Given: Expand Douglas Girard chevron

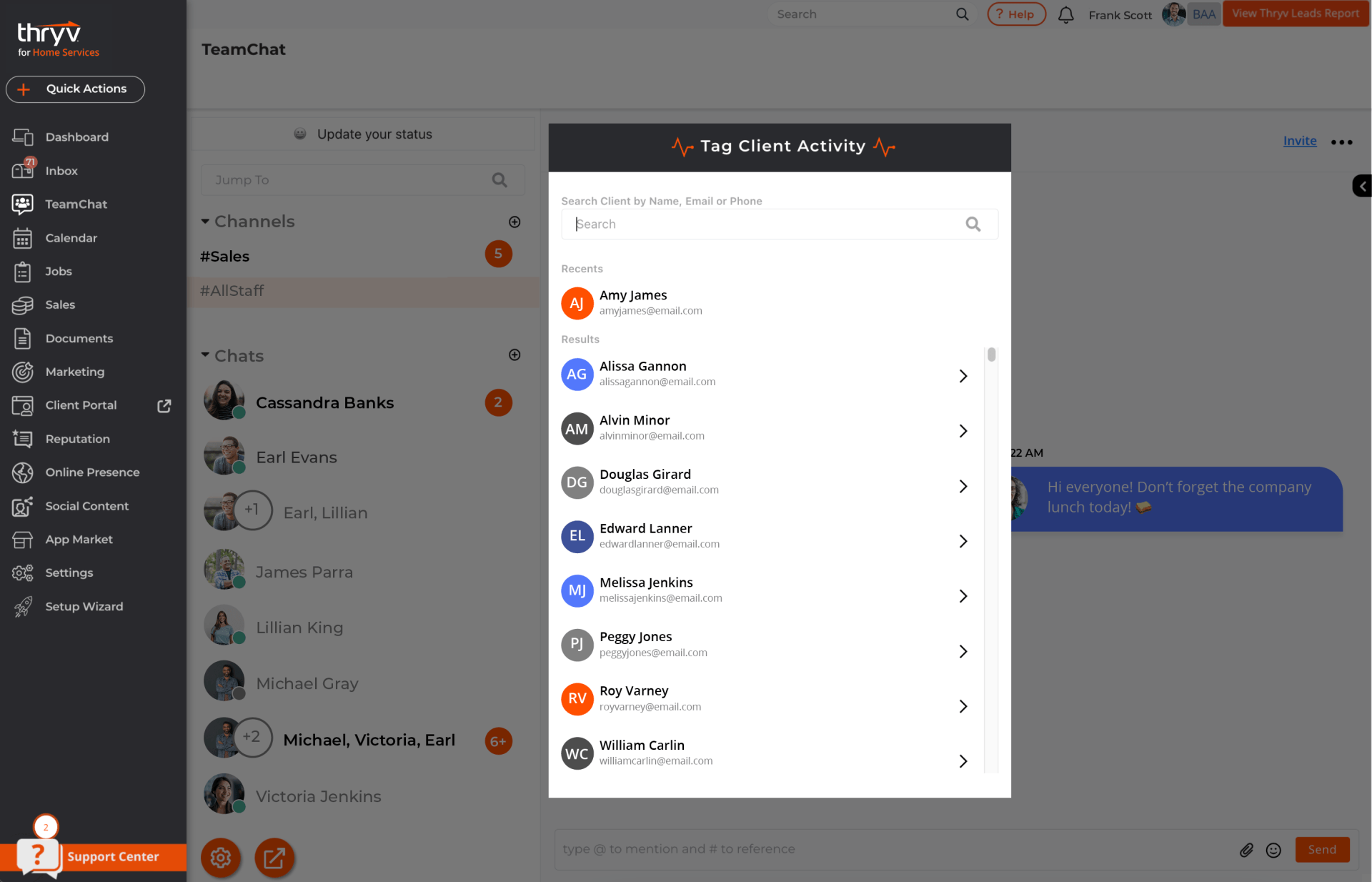Looking at the screenshot, I should point(963,486).
